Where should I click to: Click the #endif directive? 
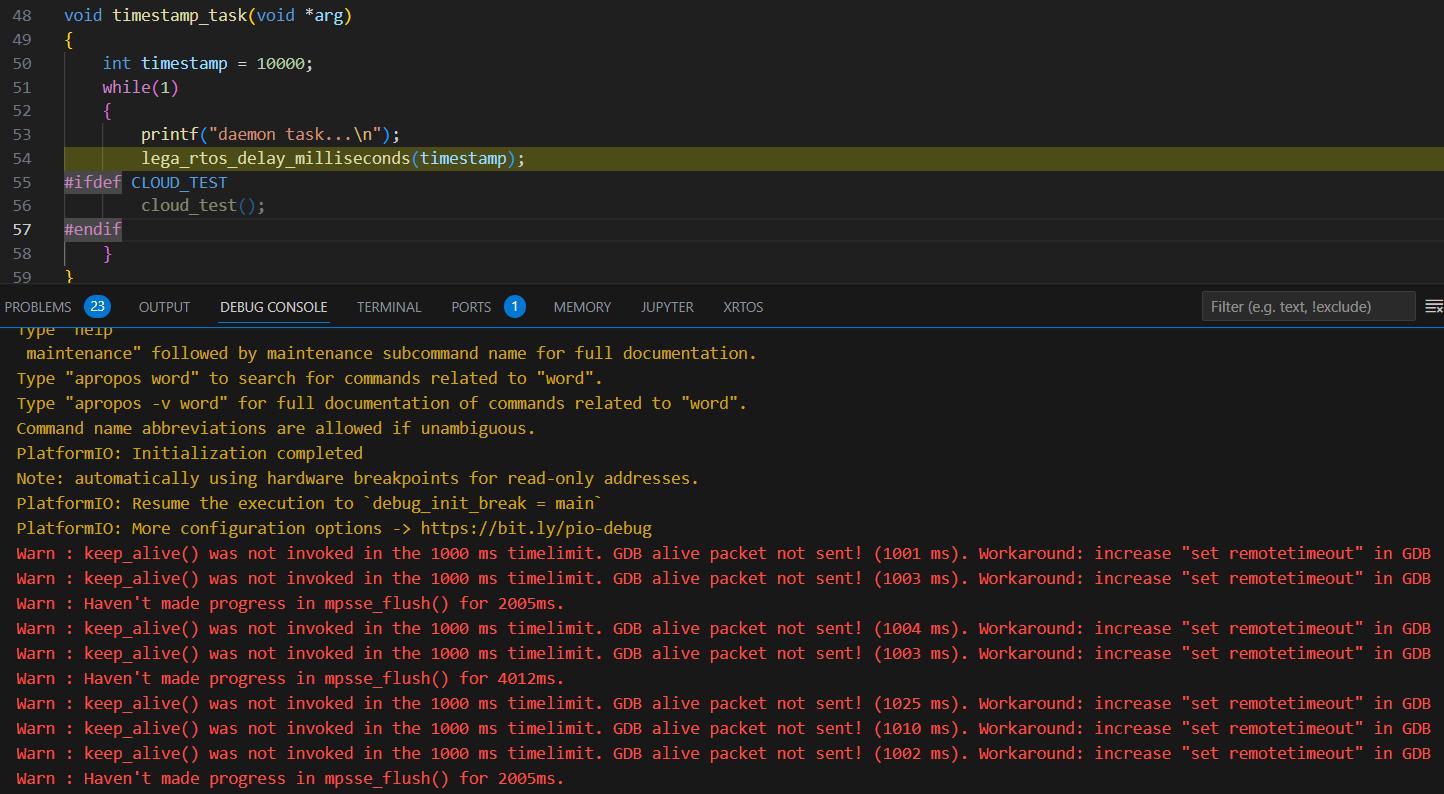(93, 229)
